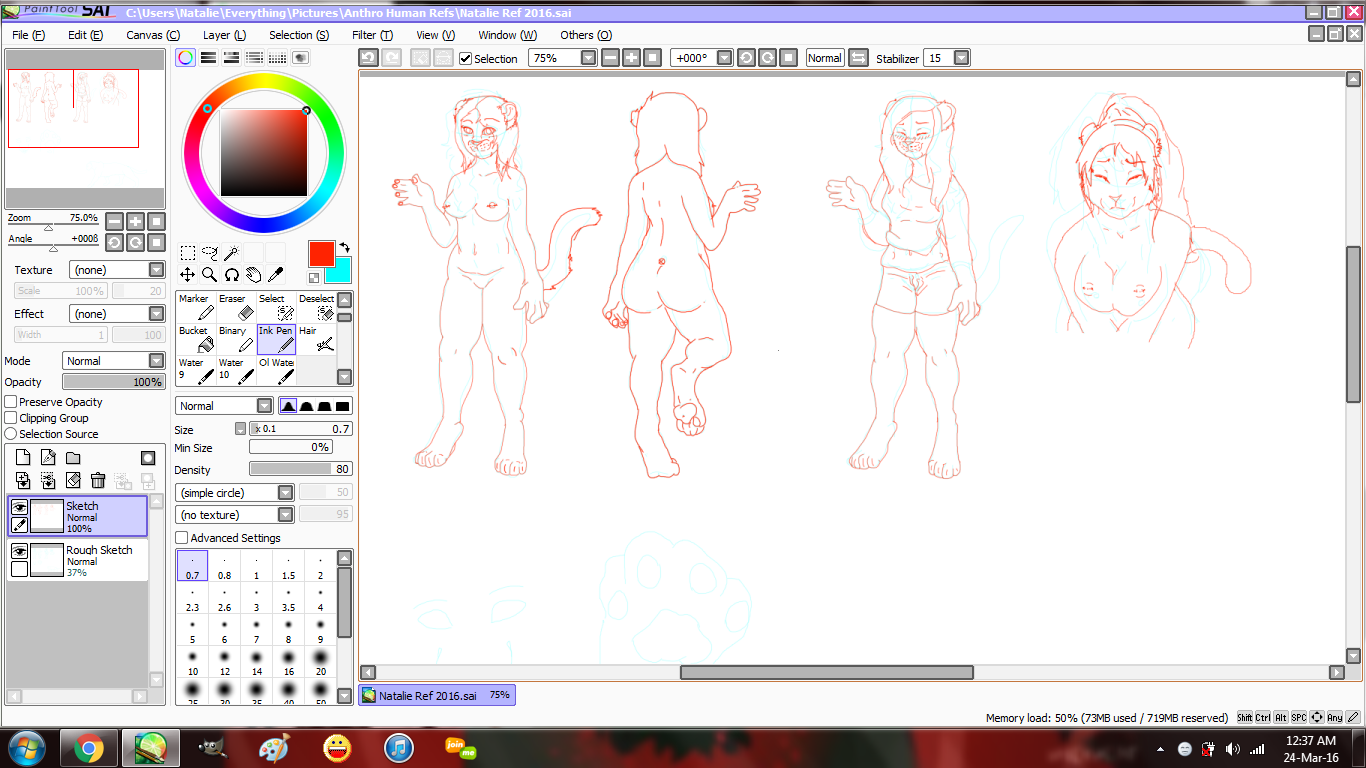Choose brush size preset 5
The height and width of the screenshot is (768, 1366).
coord(192,631)
